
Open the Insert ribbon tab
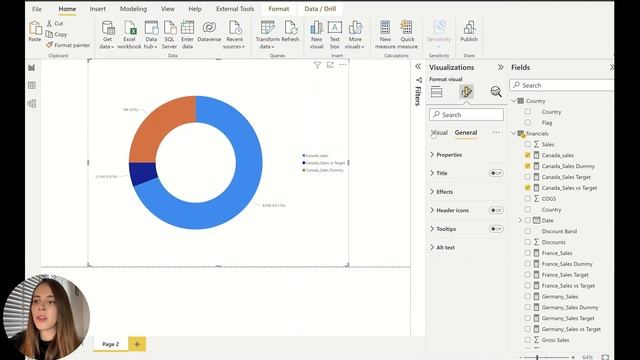(98, 9)
